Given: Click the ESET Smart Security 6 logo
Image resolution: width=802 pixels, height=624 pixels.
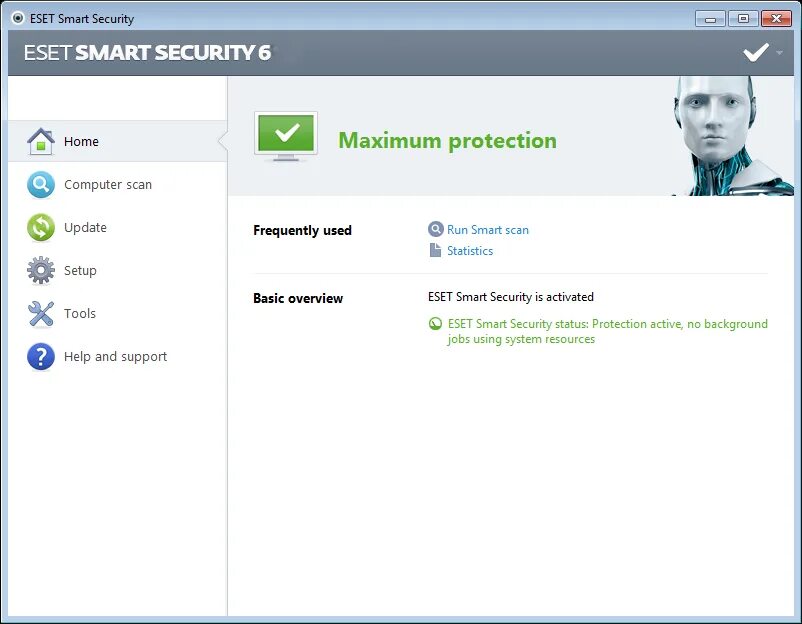Looking at the screenshot, I should tap(147, 53).
